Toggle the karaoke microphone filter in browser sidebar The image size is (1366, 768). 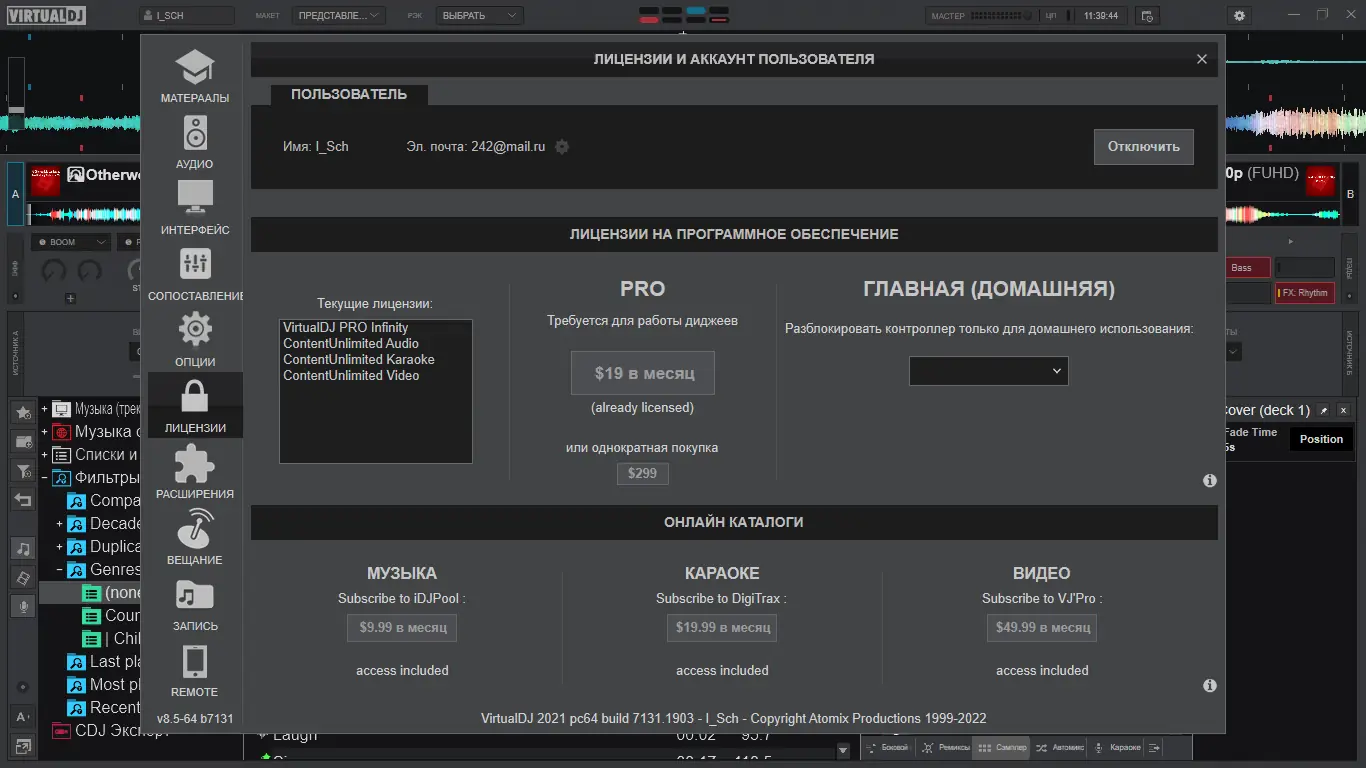coord(23,607)
